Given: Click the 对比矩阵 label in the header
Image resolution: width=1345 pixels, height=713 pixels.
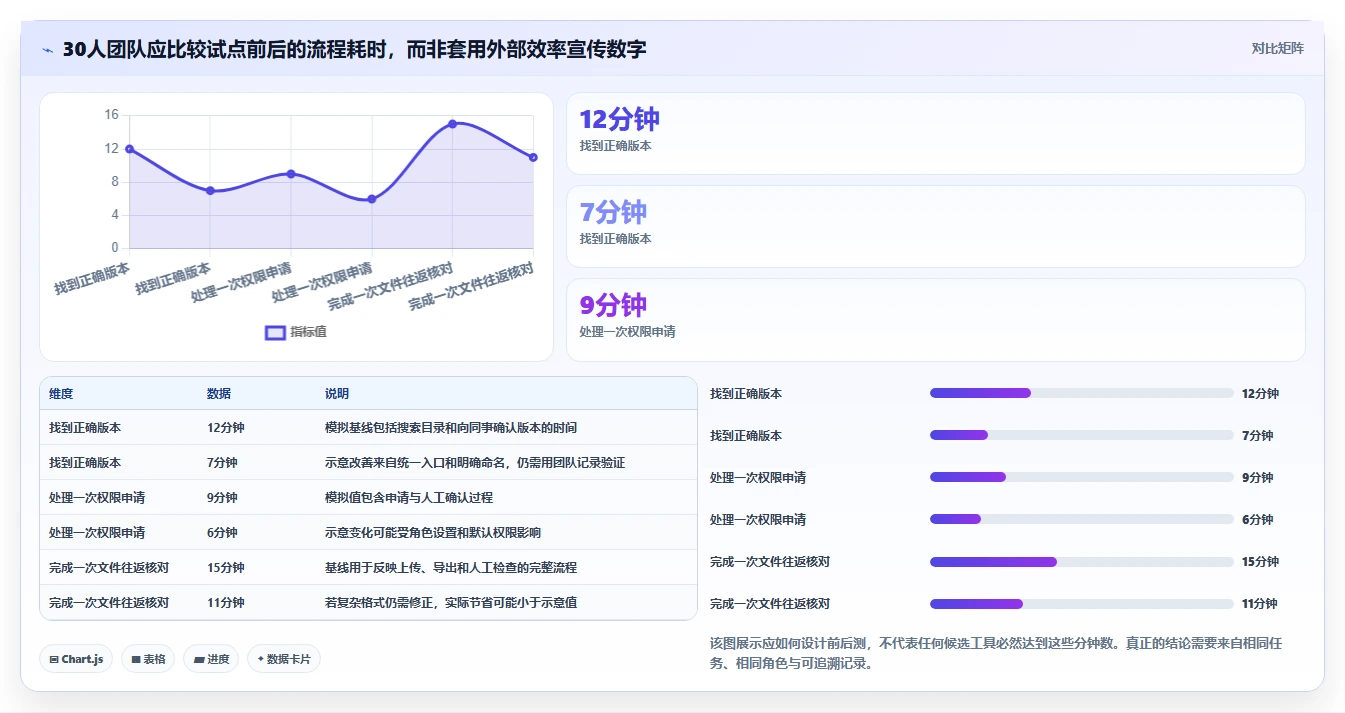Looking at the screenshot, I should [1277, 48].
